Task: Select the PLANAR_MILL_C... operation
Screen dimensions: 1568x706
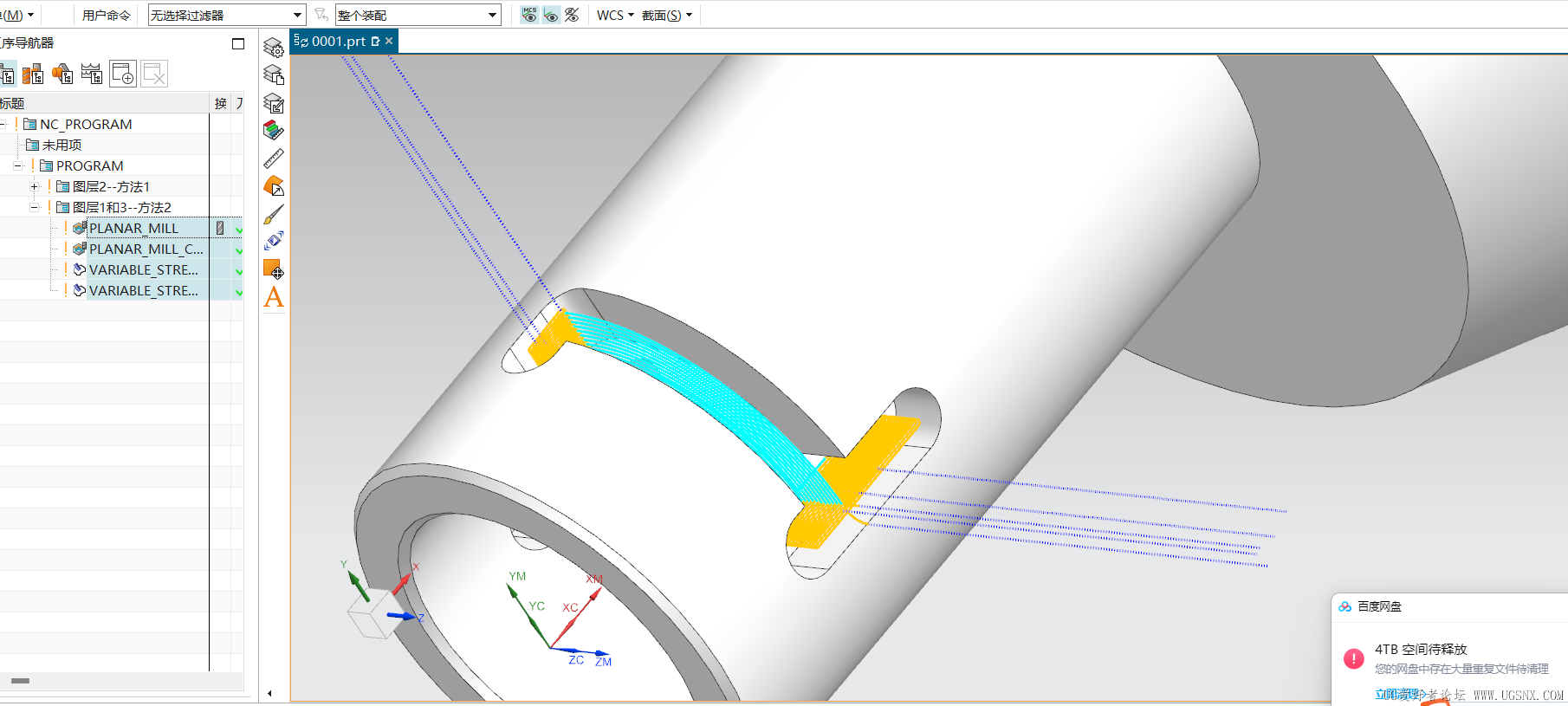Action: [x=146, y=249]
